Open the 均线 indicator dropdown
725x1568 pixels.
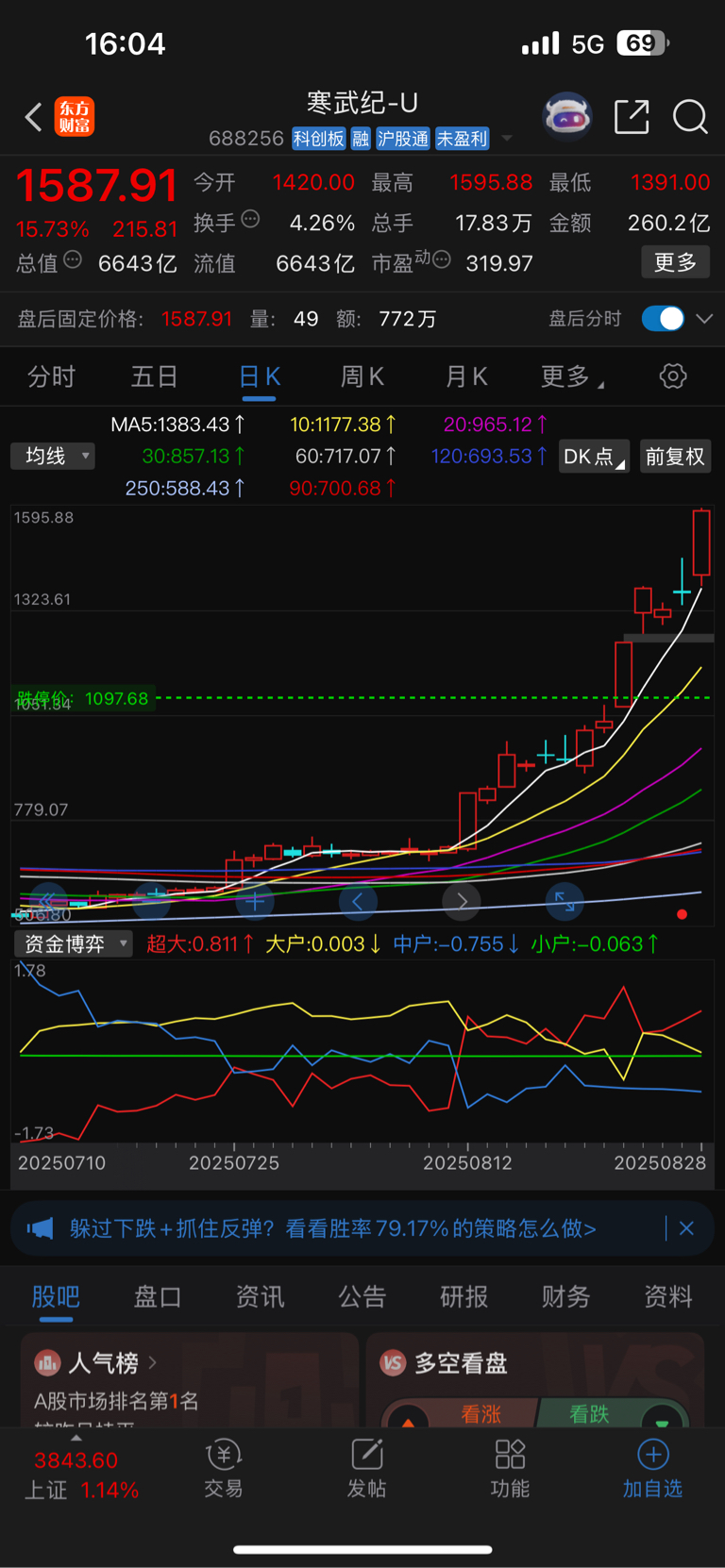(53, 457)
